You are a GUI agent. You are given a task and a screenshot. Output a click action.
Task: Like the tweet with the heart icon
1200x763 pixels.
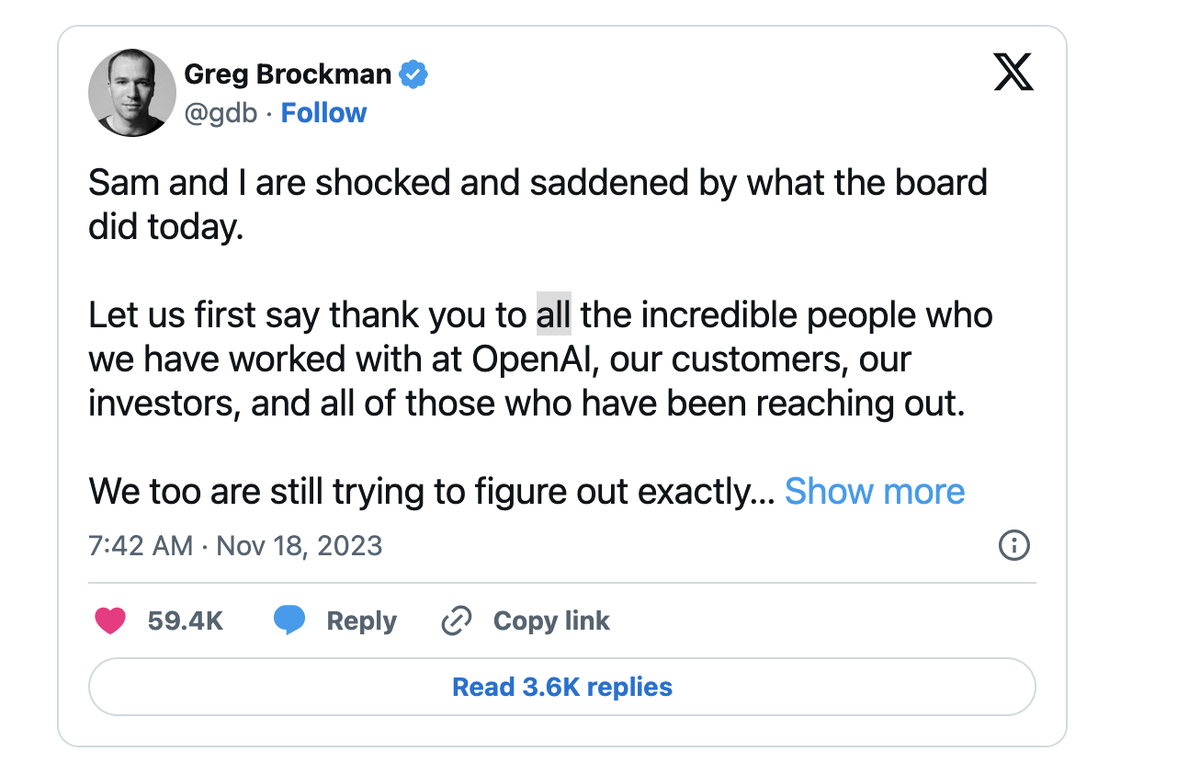[x=110, y=621]
